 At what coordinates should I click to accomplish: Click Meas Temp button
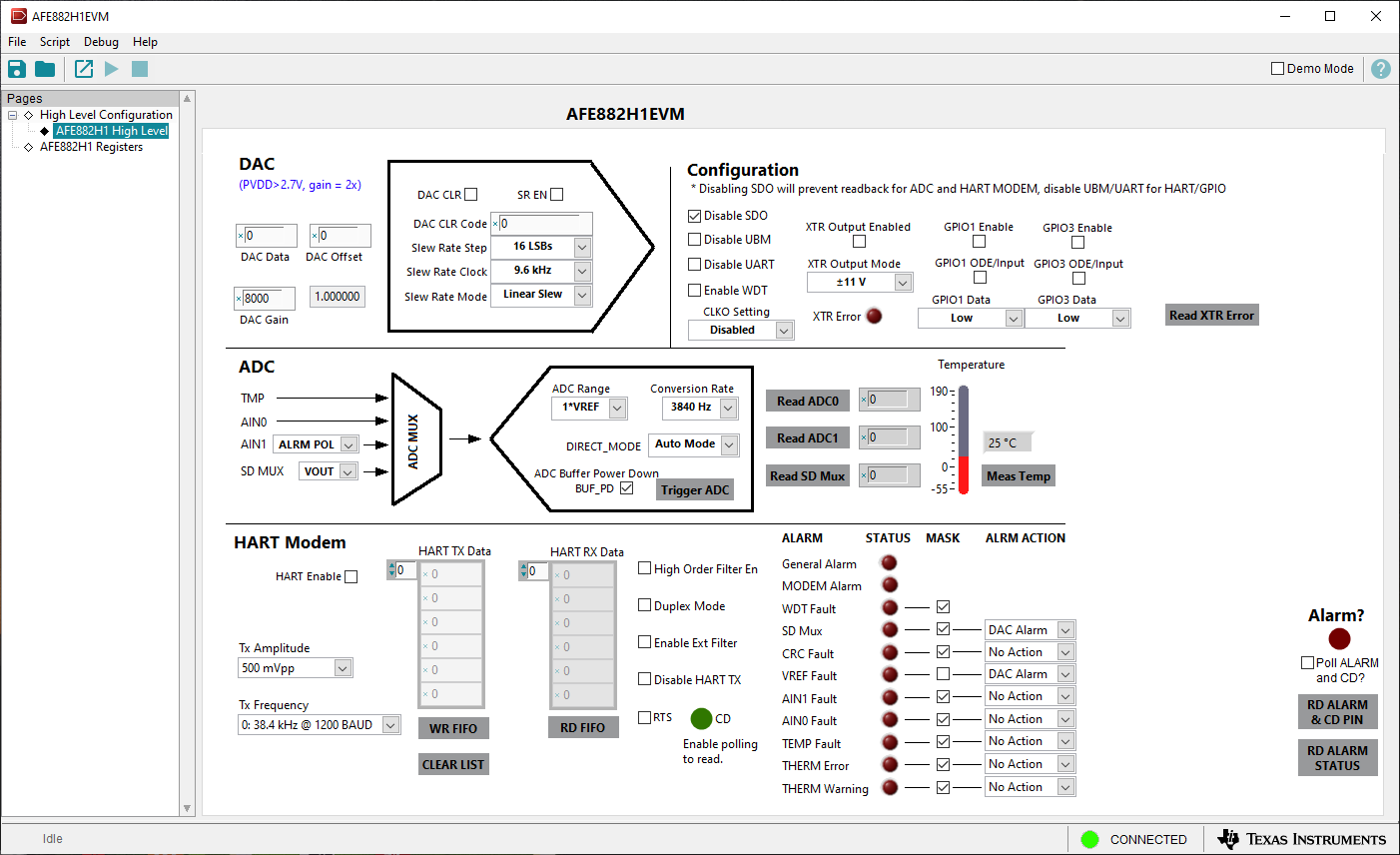coord(1019,475)
